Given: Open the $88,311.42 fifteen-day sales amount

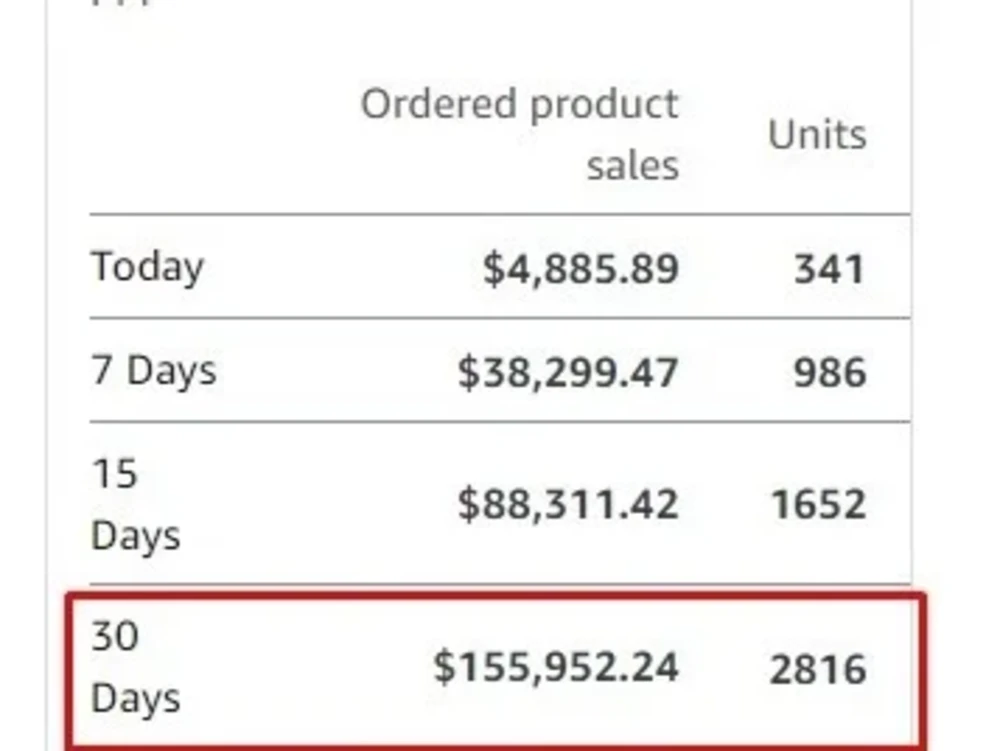Looking at the screenshot, I should pos(568,504).
